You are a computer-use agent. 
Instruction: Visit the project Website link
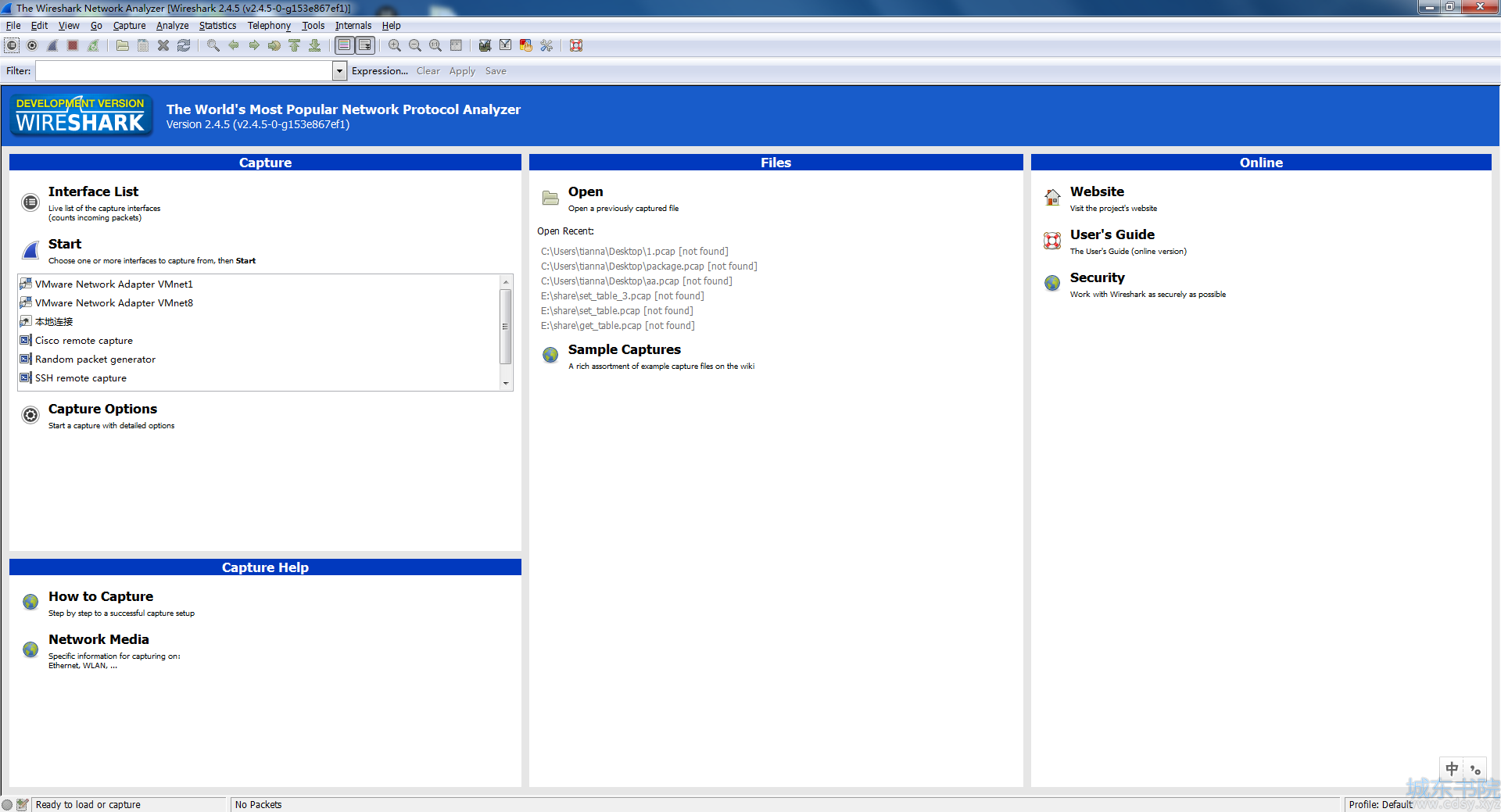point(1097,191)
